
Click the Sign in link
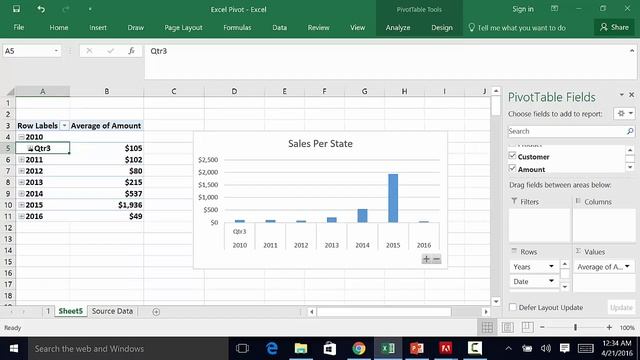pos(523,9)
